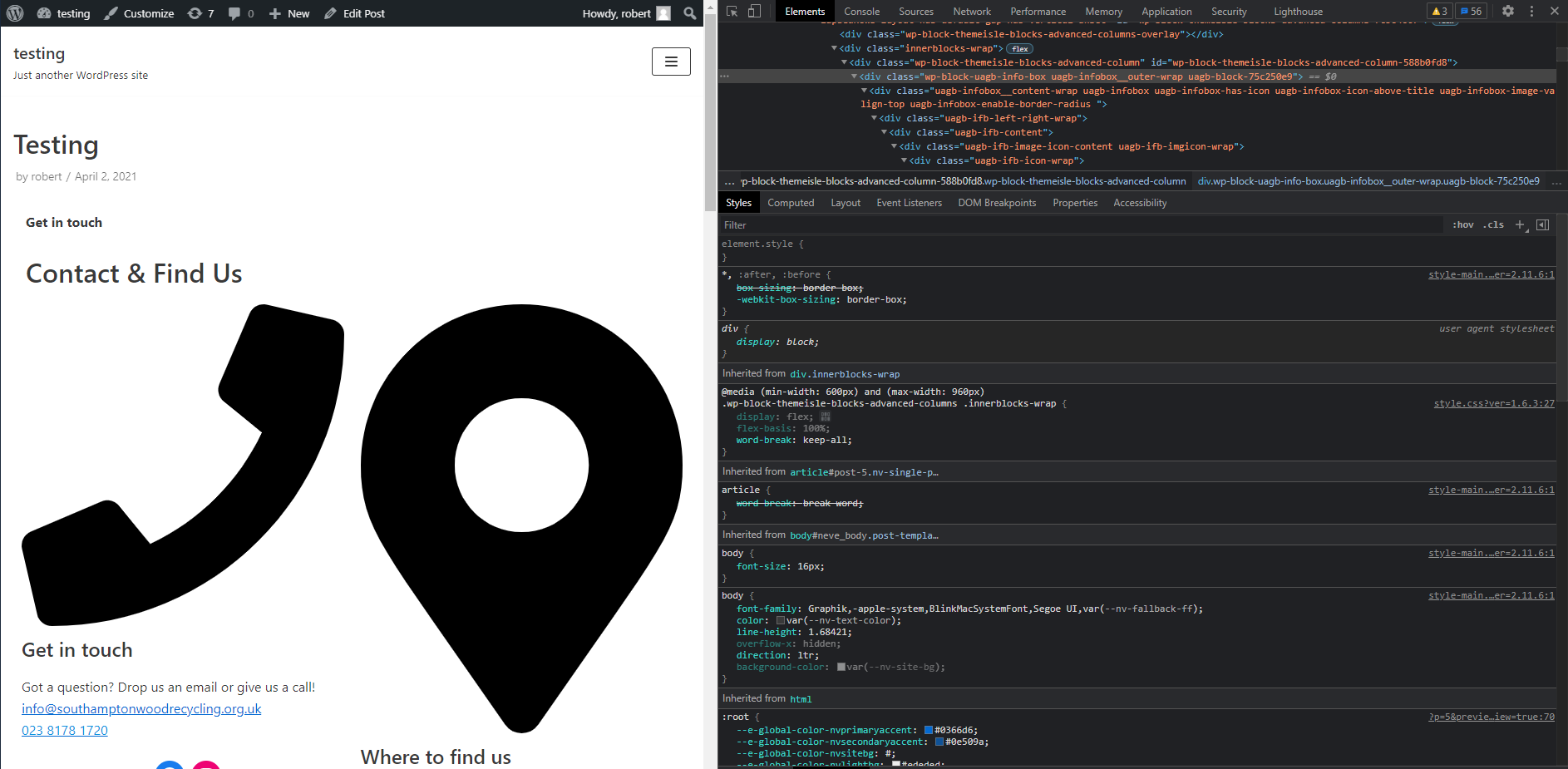Expand the uagb-ifb-icon-wrap disclosure triangle
This screenshot has width=1568, height=769.
click(x=904, y=160)
